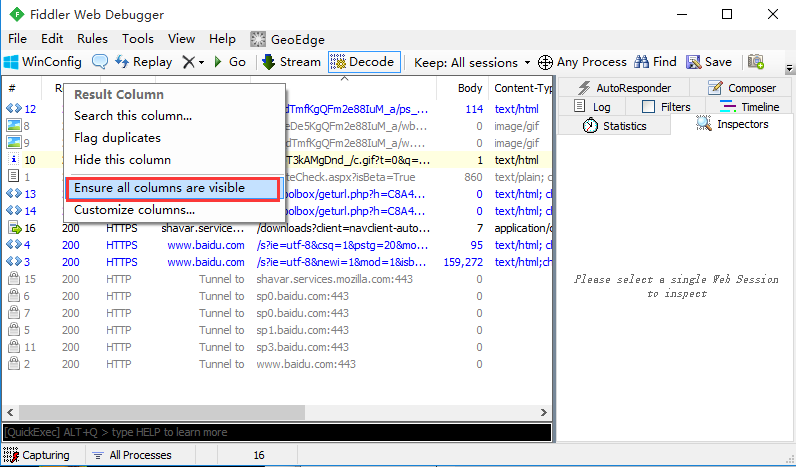Switch to the AutoResponder tab
Screen dimensions: 796x467
point(623,88)
